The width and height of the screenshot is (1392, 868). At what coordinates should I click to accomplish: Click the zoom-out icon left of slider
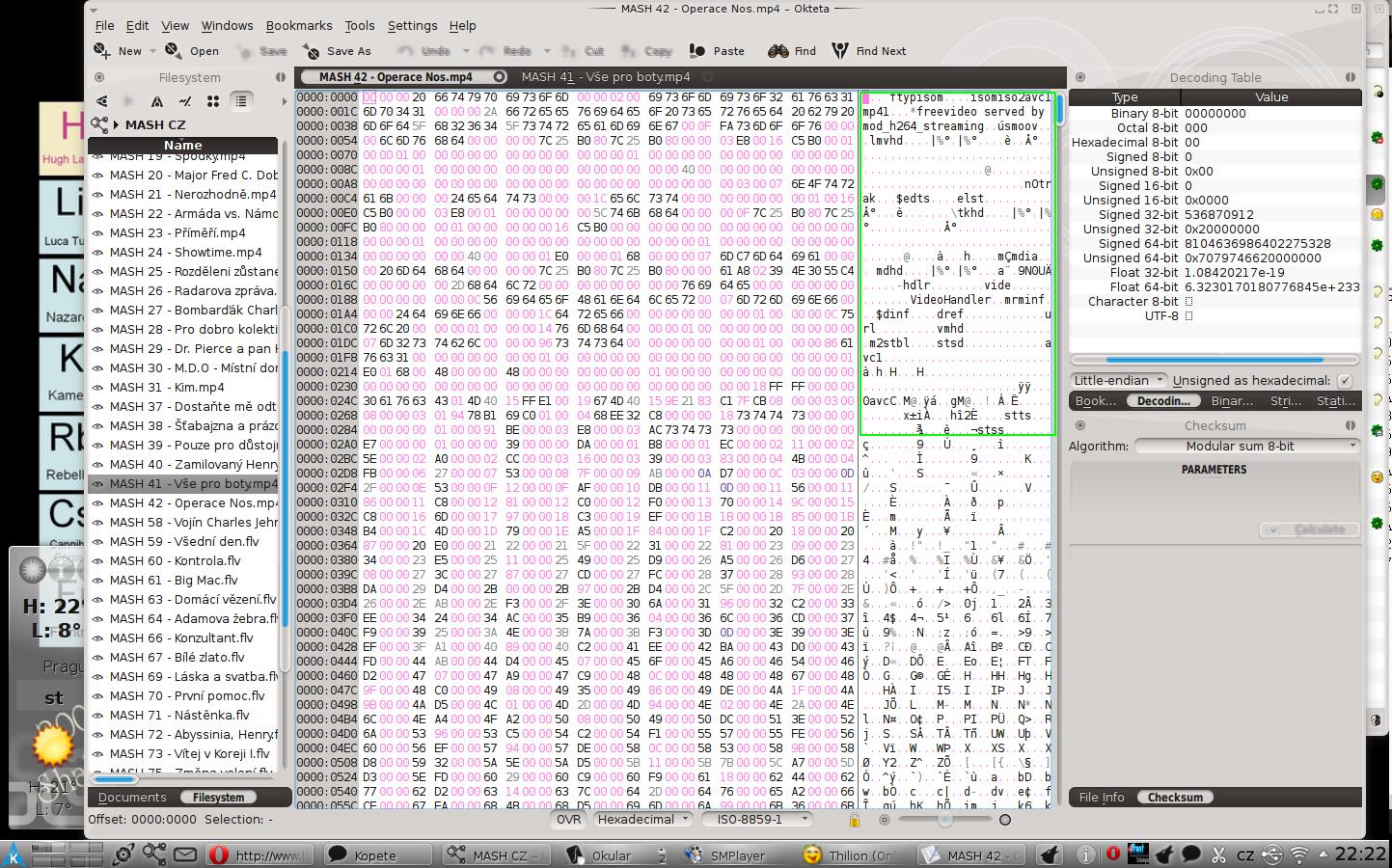point(885,820)
